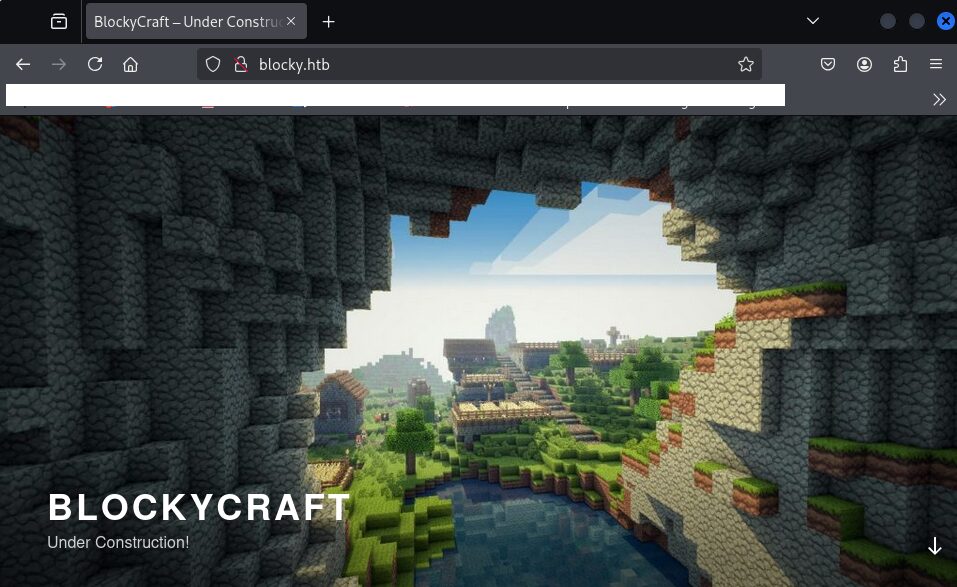This screenshot has height=587, width=957.
Task: Go to the browser home page
Action: click(130, 64)
